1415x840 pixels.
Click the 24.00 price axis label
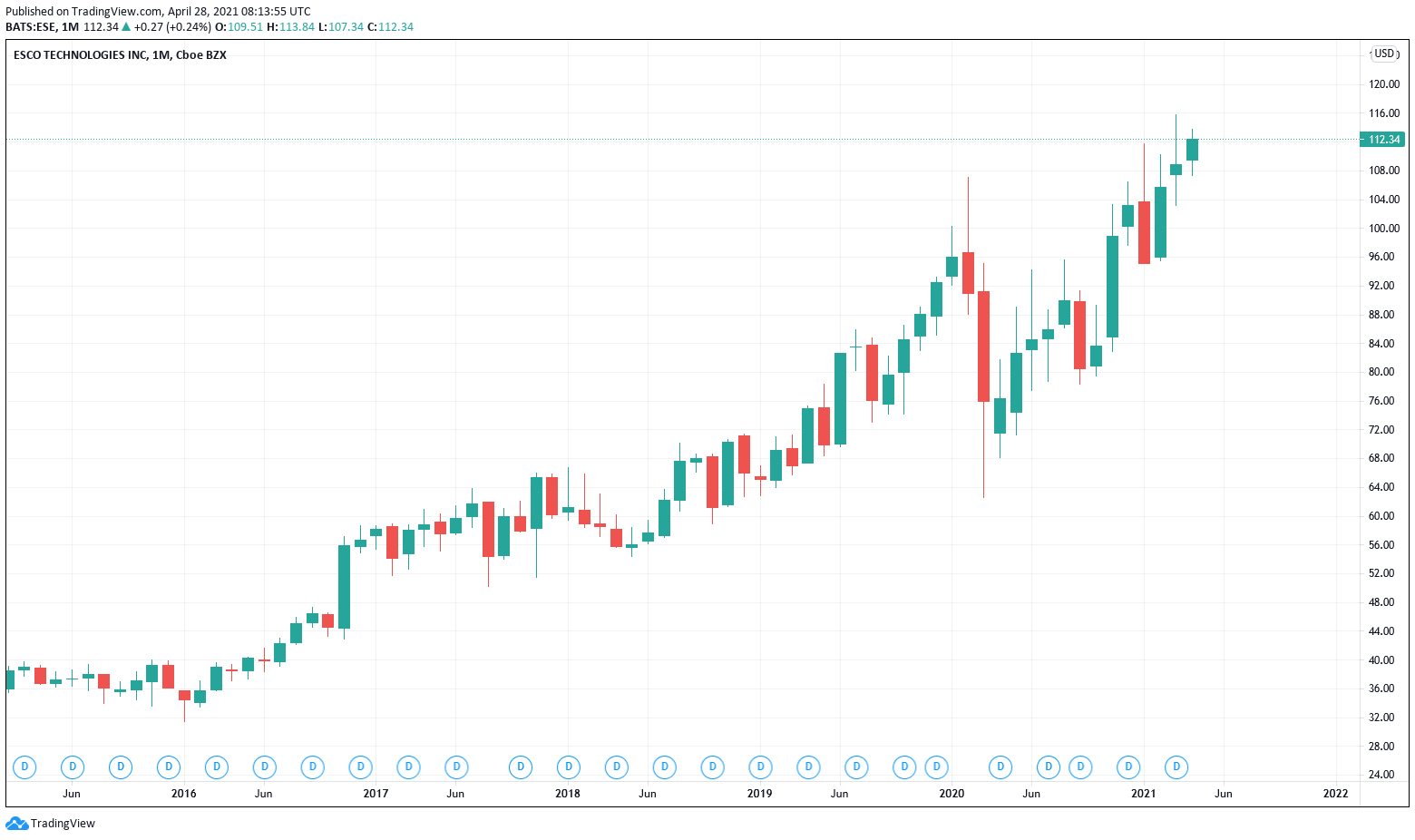point(1382,775)
